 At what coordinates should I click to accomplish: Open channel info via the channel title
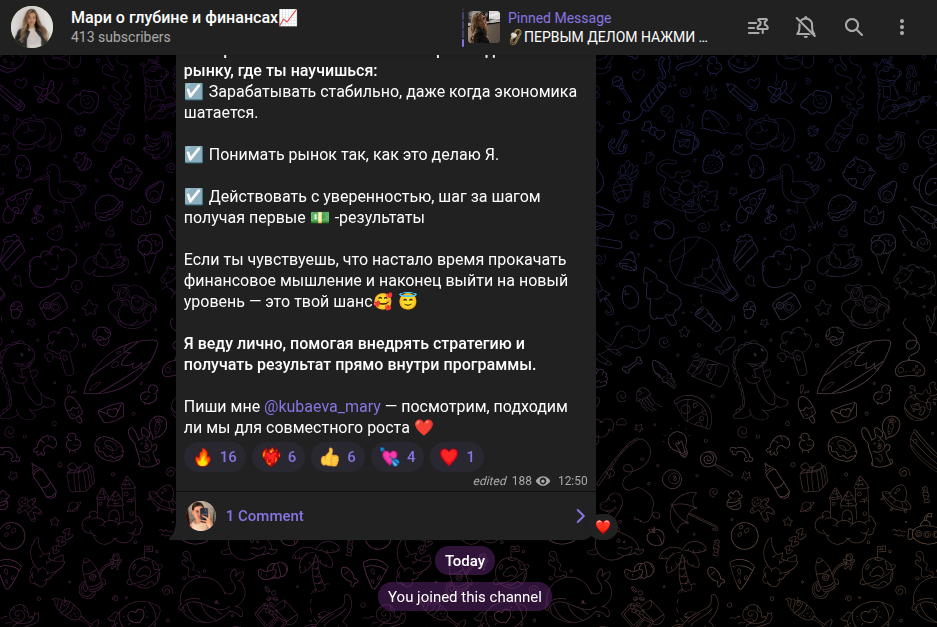tap(184, 18)
